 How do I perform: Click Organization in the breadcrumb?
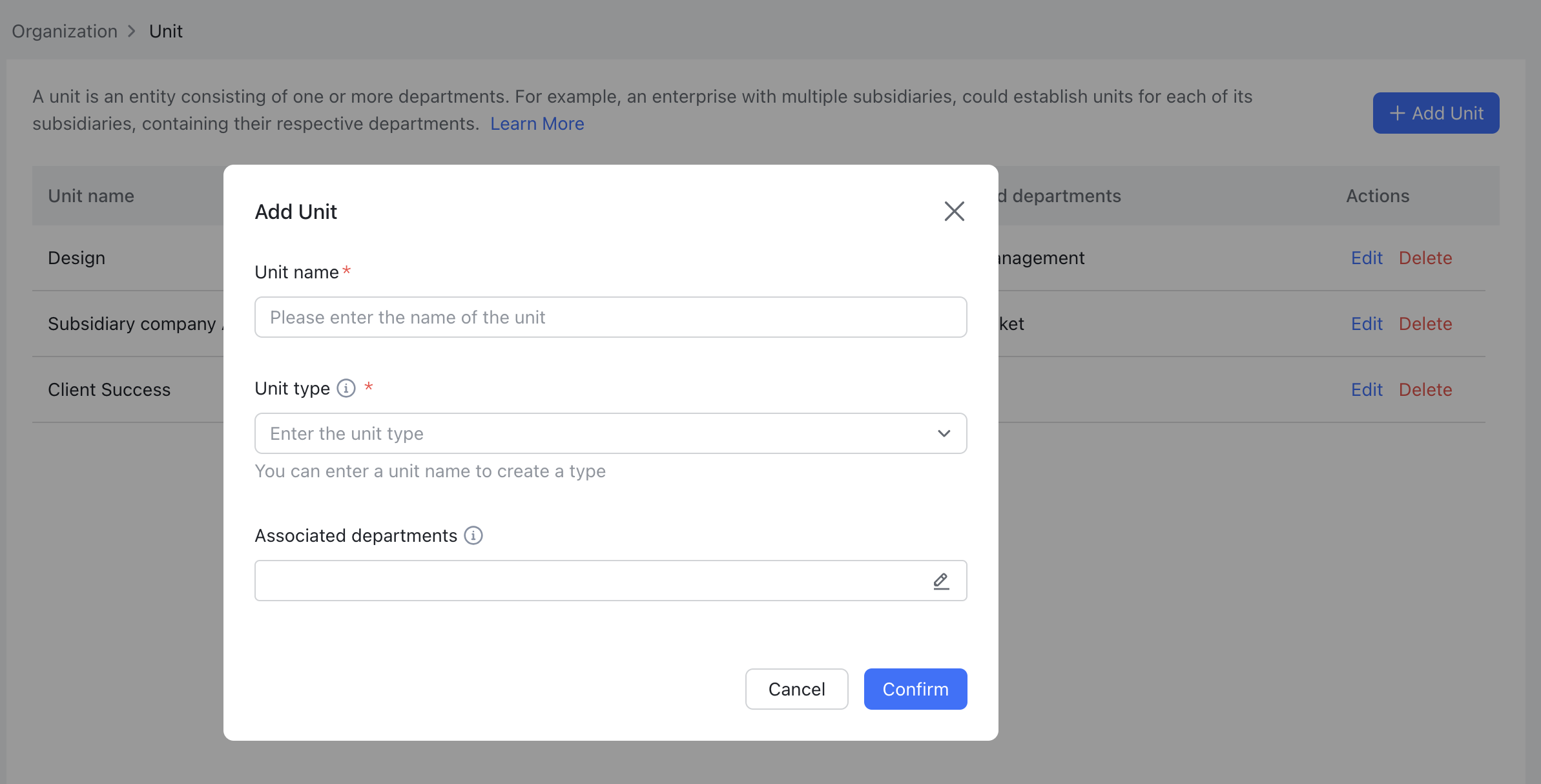(64, 30)
